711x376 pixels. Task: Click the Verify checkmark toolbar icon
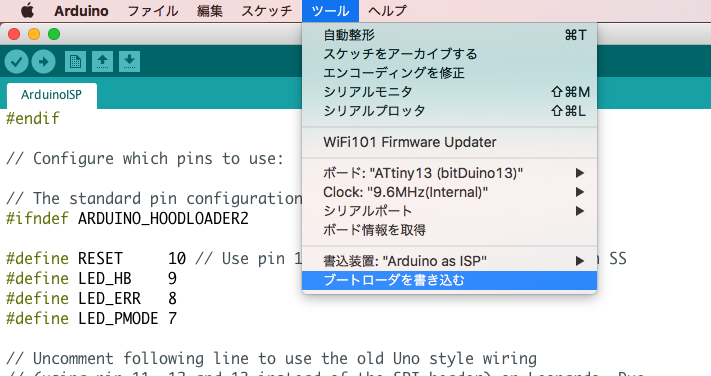(x=17, y=61)
